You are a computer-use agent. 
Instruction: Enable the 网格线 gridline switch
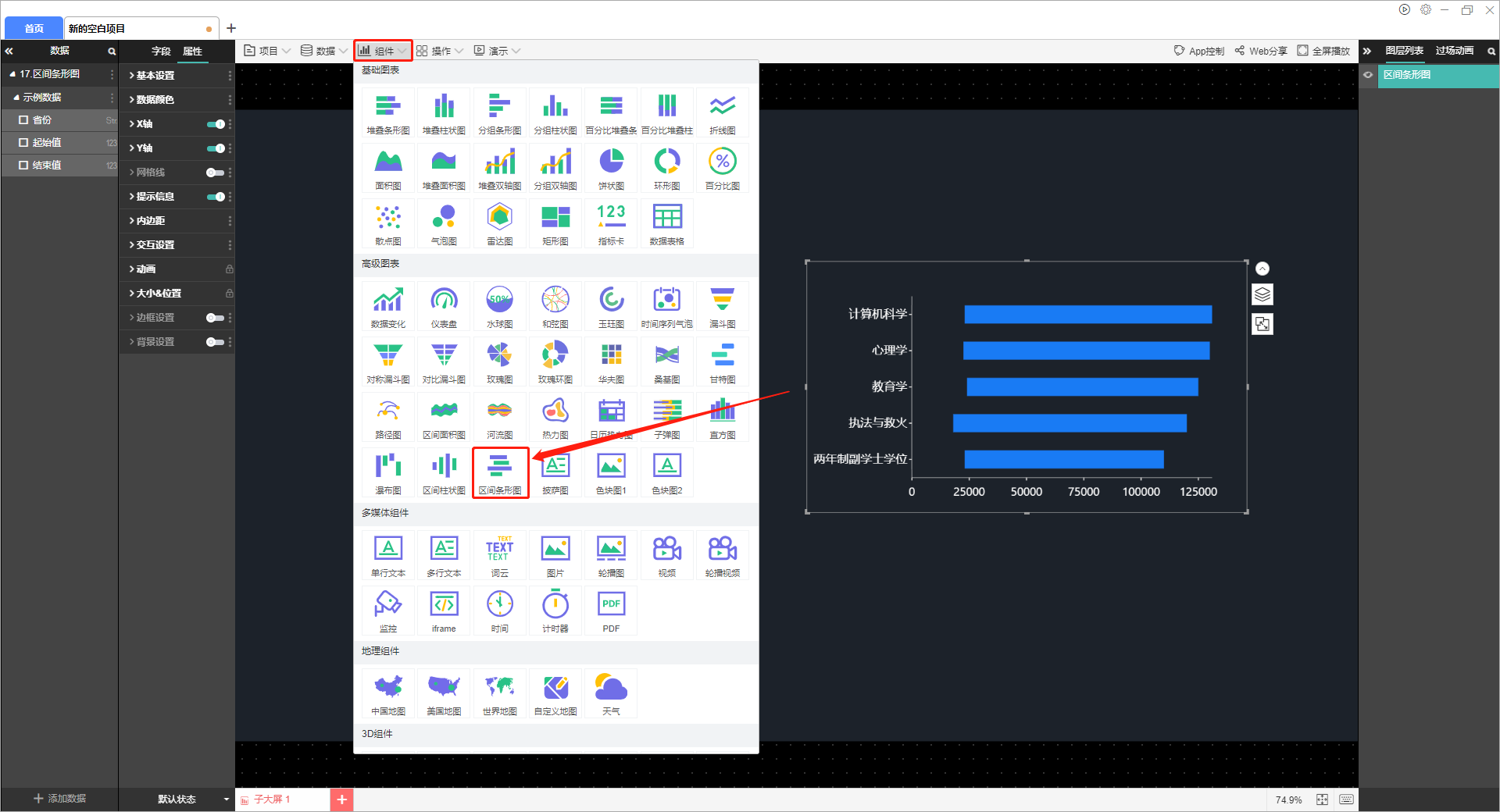click(216, 173)
